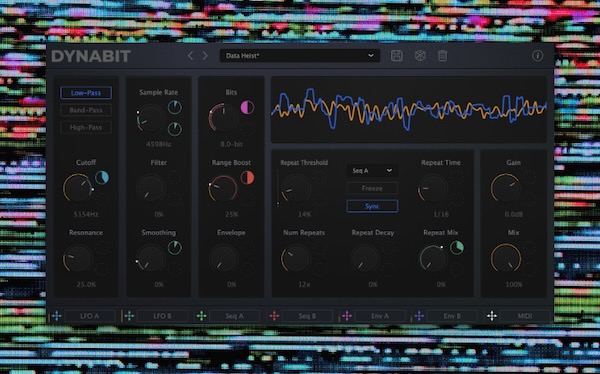
Task: Delete preset with the trash icon
Action: [442, 56]
